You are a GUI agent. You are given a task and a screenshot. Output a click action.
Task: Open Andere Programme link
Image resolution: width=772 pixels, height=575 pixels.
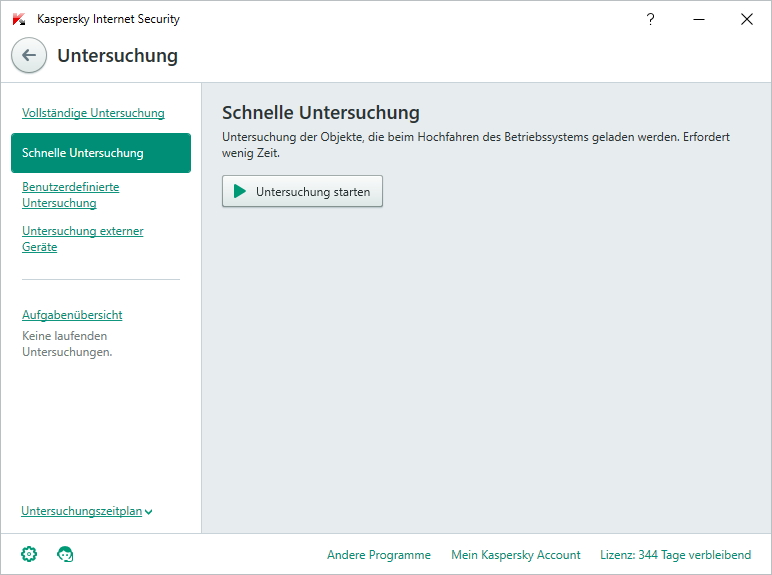coord(379,555)
